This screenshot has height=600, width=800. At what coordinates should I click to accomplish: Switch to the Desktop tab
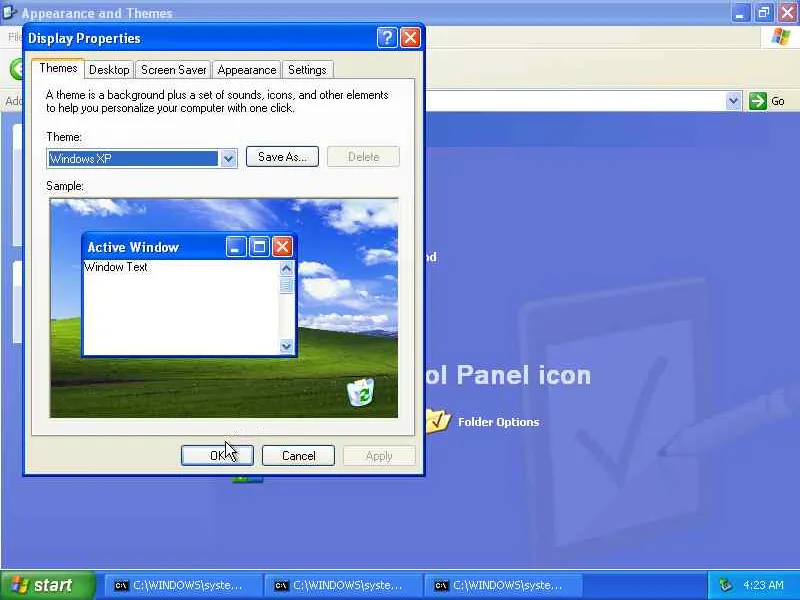[109, 70]
